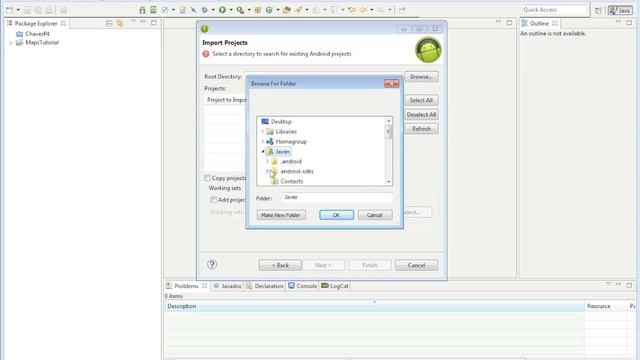Open dropdown arrow next to External Tools icon

(x=249, y=10)
